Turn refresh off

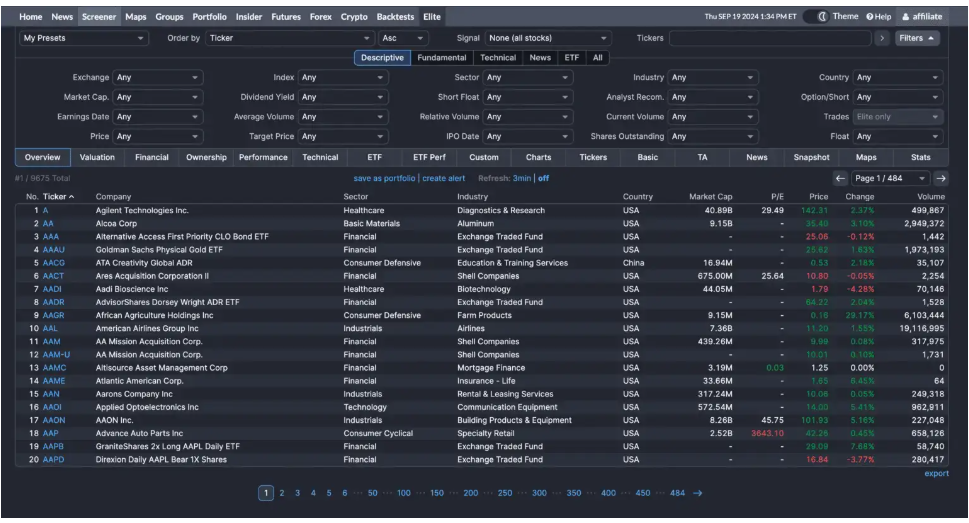pyautogui.click(x=543, y=178)
